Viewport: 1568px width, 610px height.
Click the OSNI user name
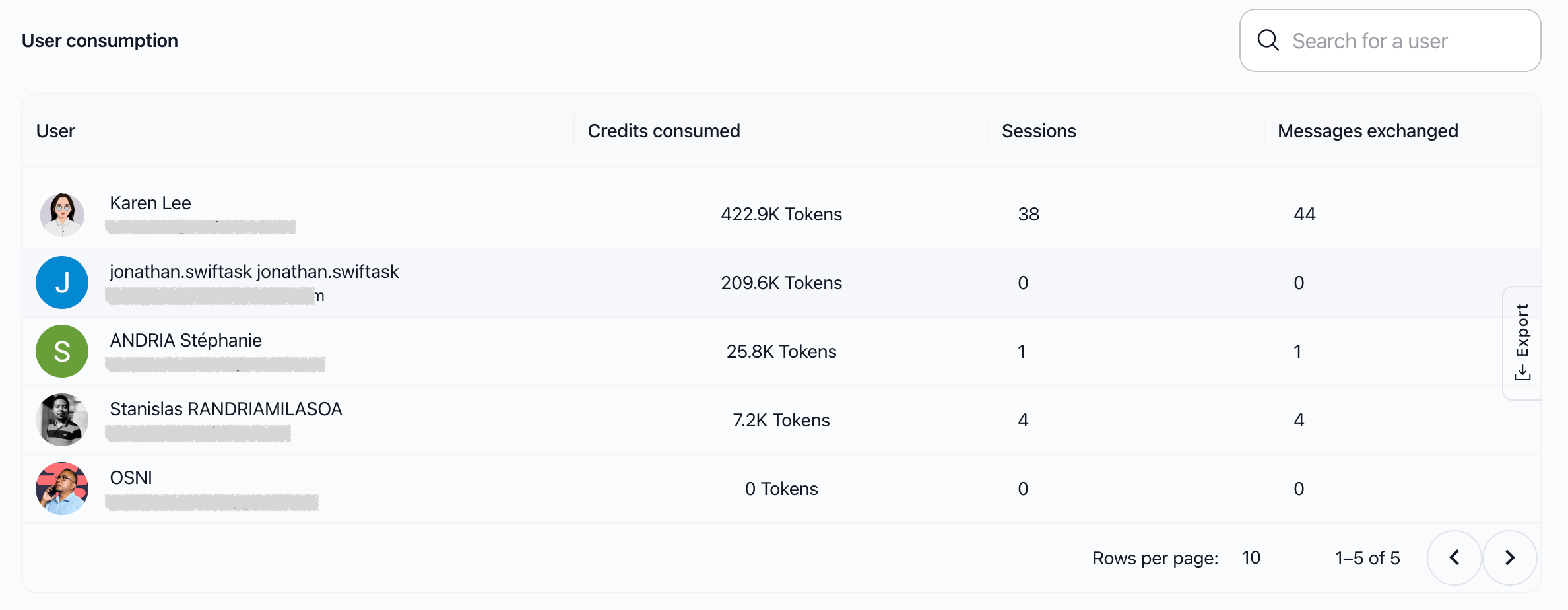[131, 477]
